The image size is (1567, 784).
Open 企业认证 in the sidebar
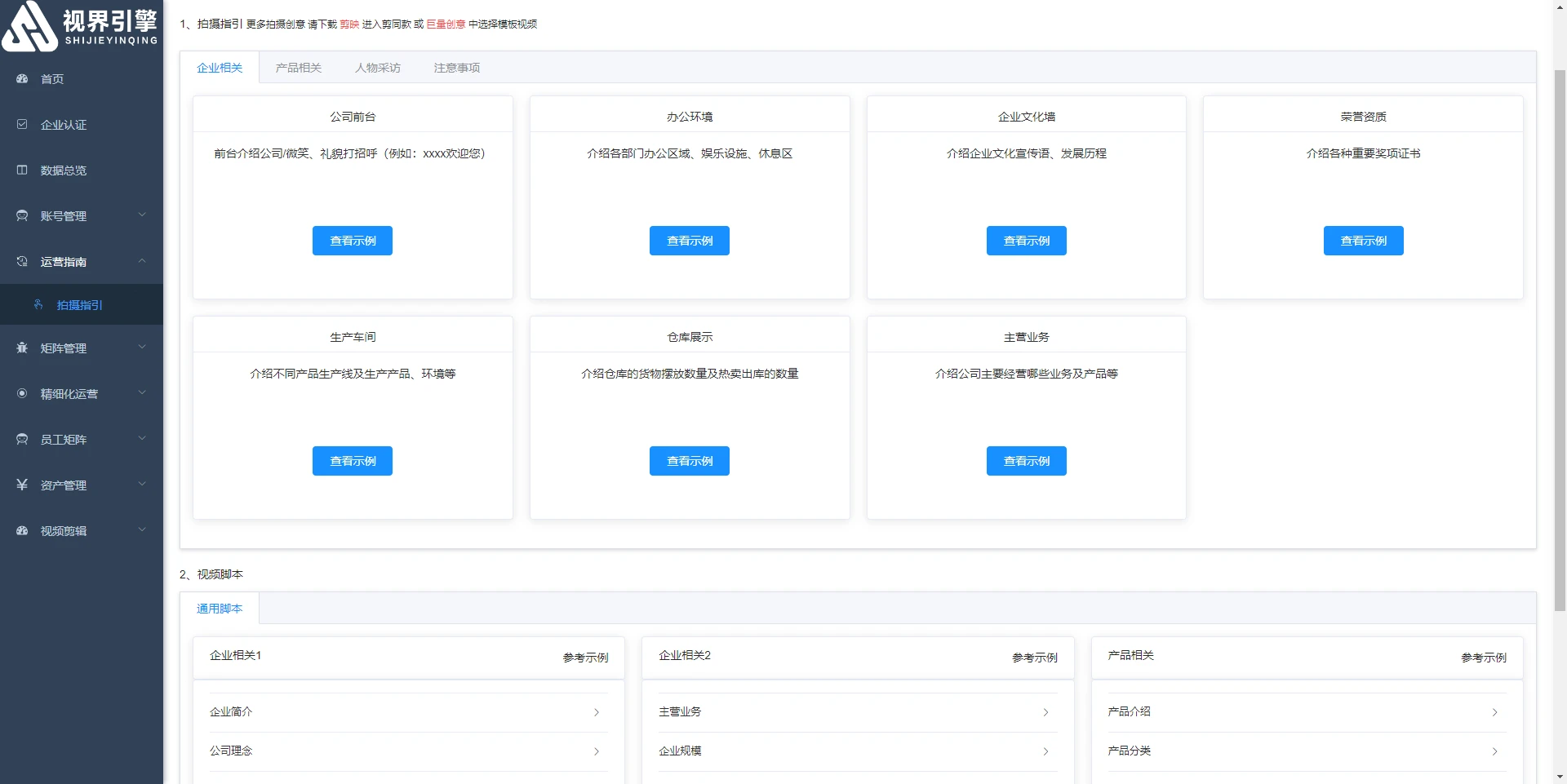coord(82,125)
